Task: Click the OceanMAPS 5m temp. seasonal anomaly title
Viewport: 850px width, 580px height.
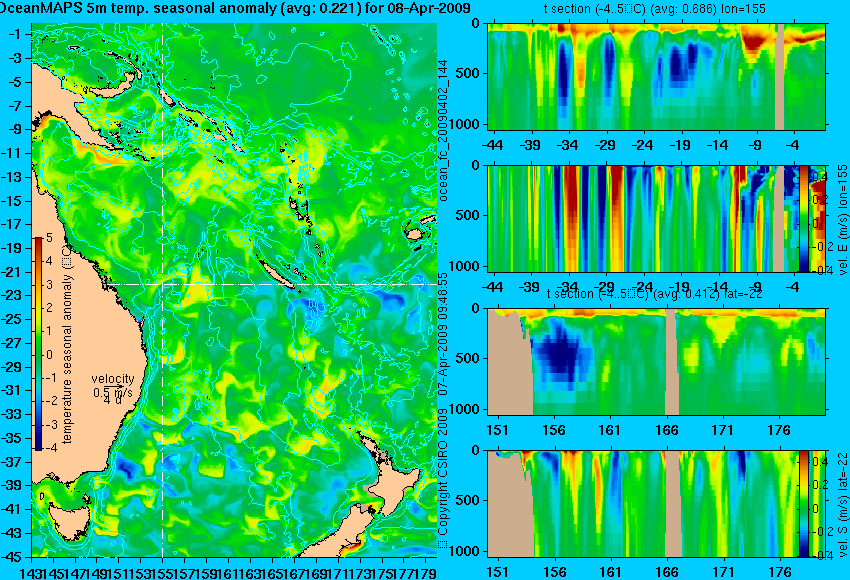Action: [x=235, y=9]
